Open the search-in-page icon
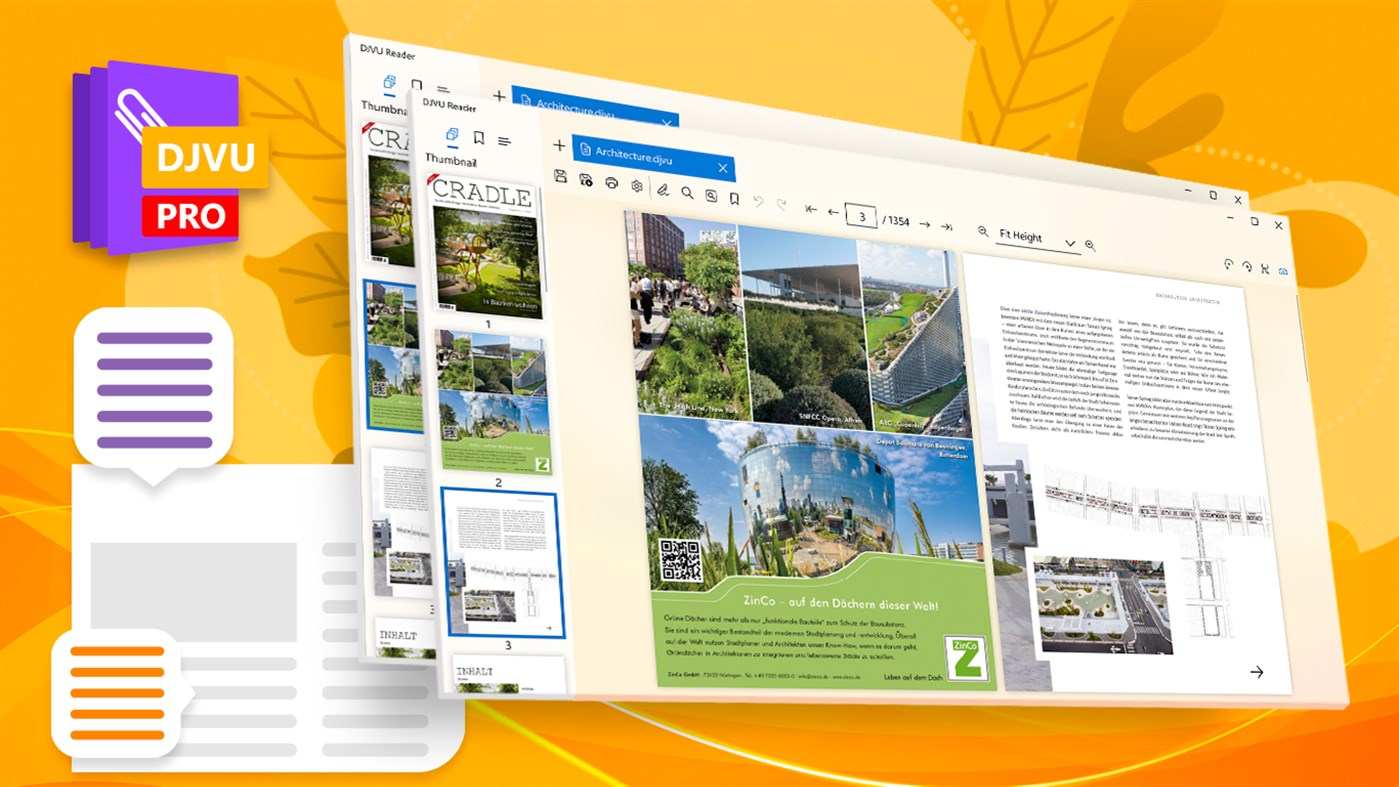The width and height of the screenshot is (1399, 787). click(x=712, y=196)
